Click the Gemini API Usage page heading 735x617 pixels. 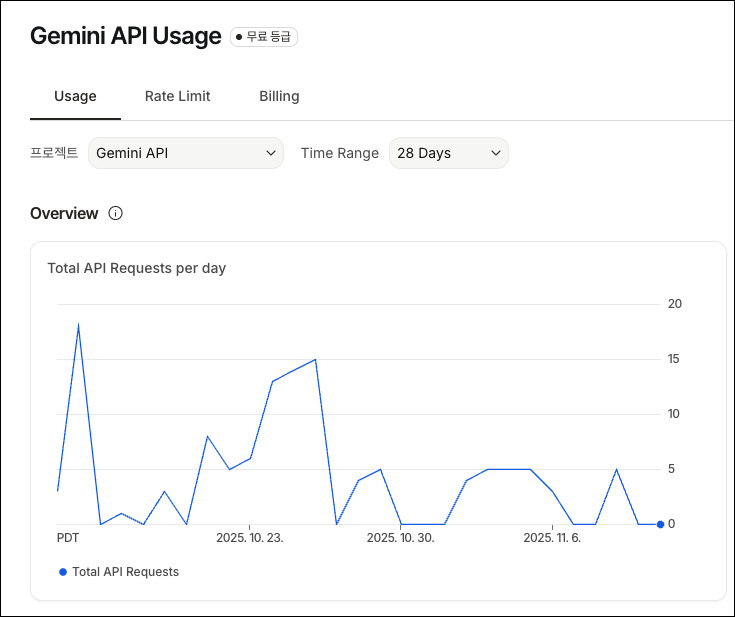[125, 36]
